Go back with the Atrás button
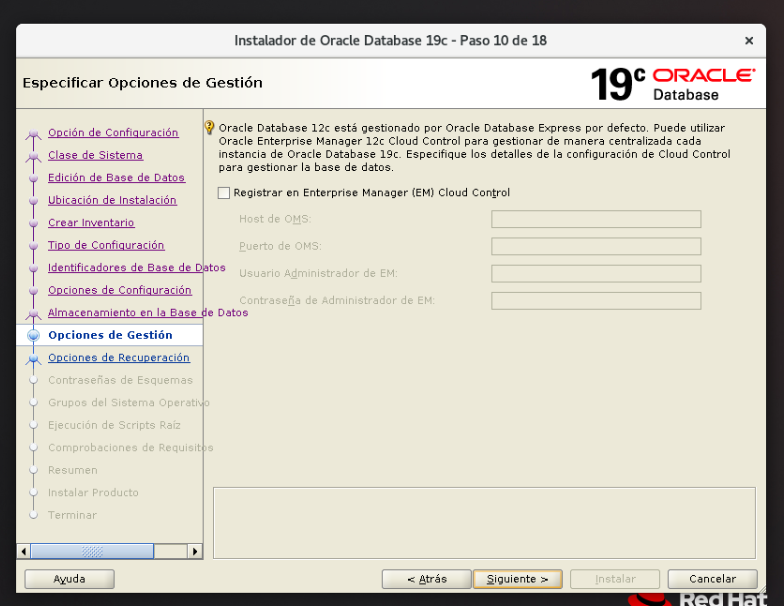784x606 pixels. [426, 579]
